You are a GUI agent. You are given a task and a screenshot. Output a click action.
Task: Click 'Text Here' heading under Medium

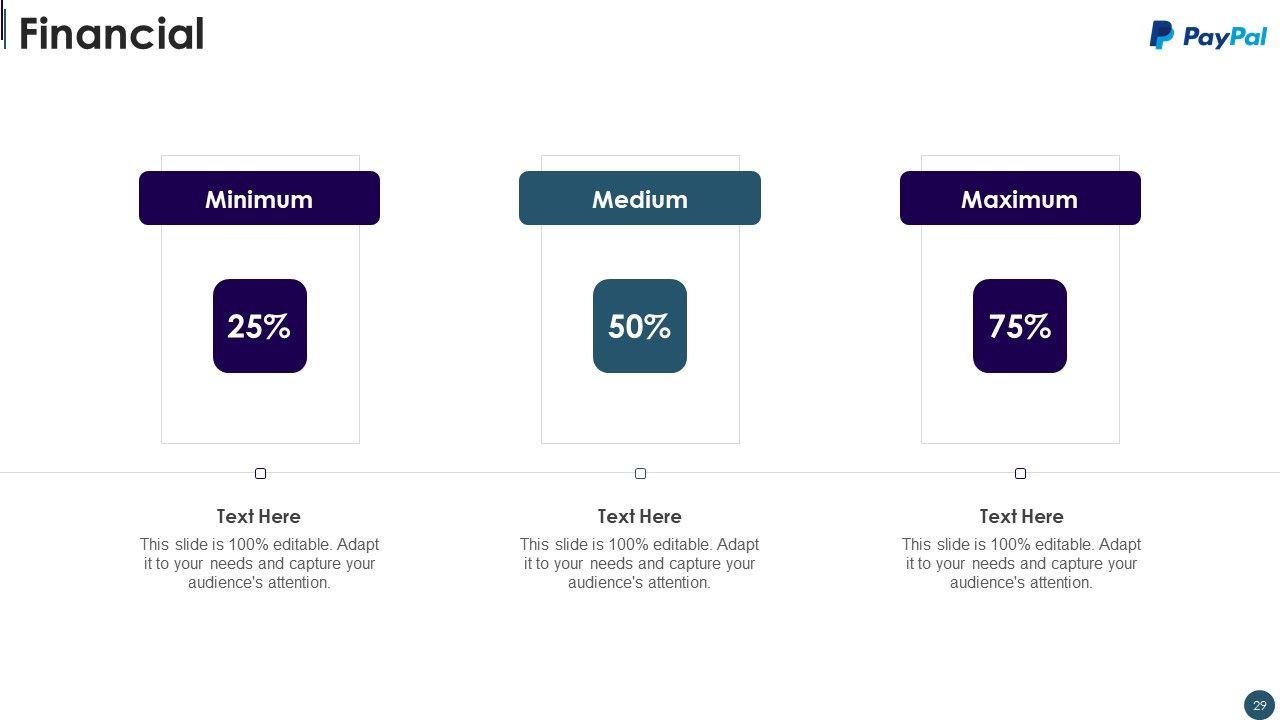click(x=640, y=516)
